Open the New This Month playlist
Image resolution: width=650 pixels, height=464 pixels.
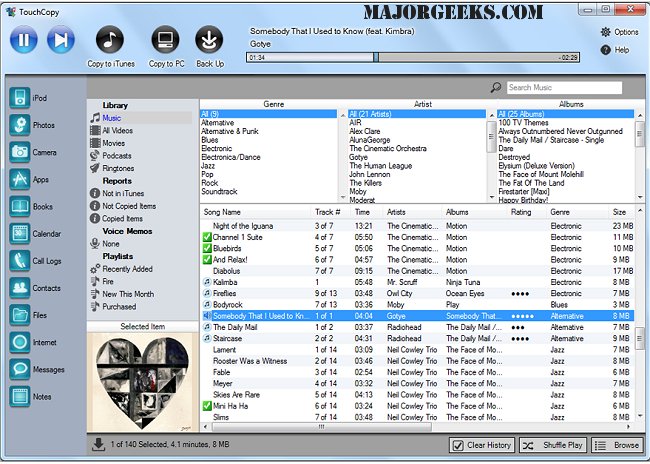128,294
